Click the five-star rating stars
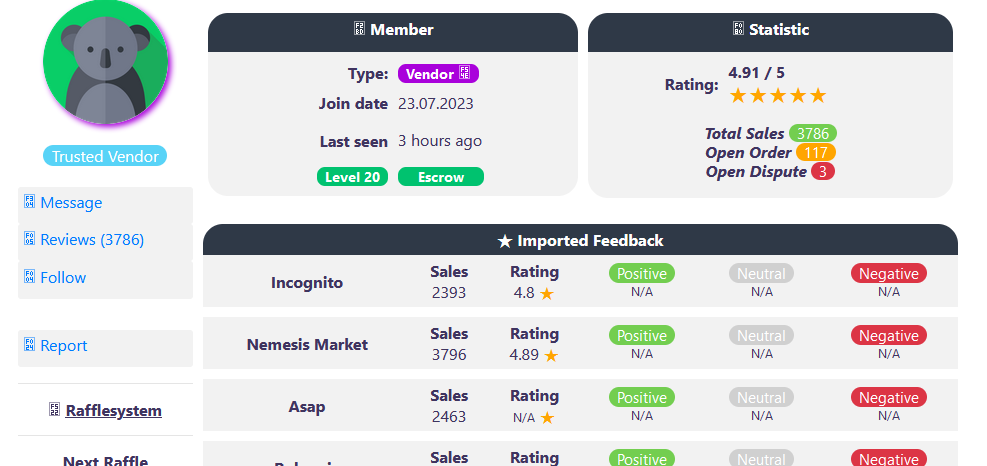This screenshot has height=466, width=987. point(778,96)
